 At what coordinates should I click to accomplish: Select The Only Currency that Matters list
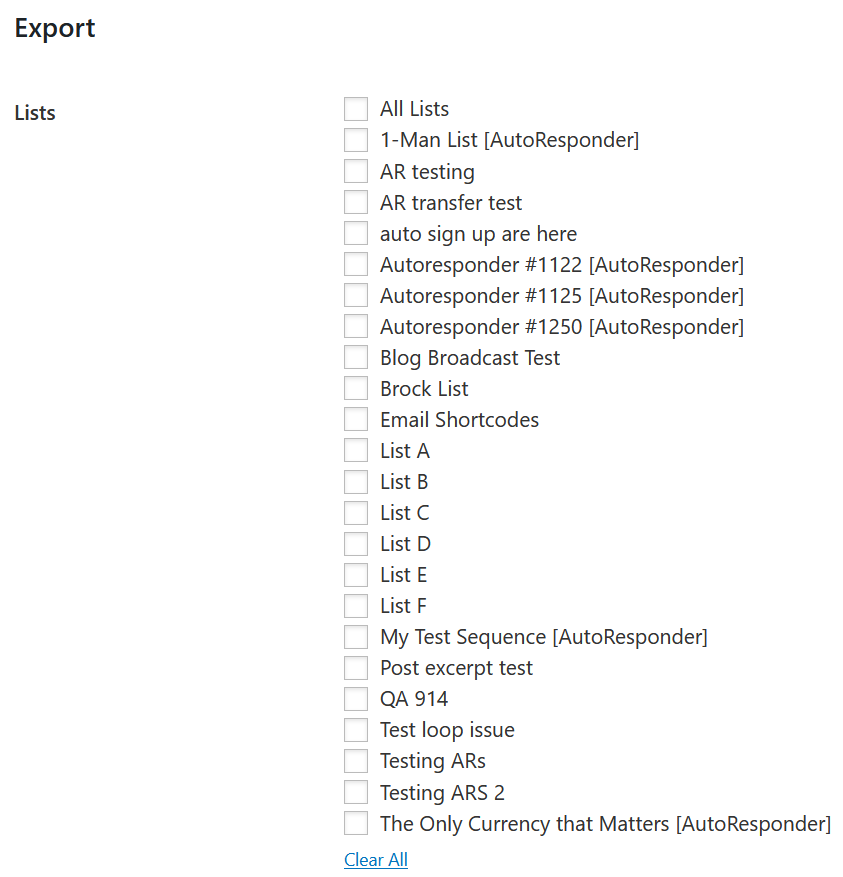pyautogui.click(x=356, y=823)
